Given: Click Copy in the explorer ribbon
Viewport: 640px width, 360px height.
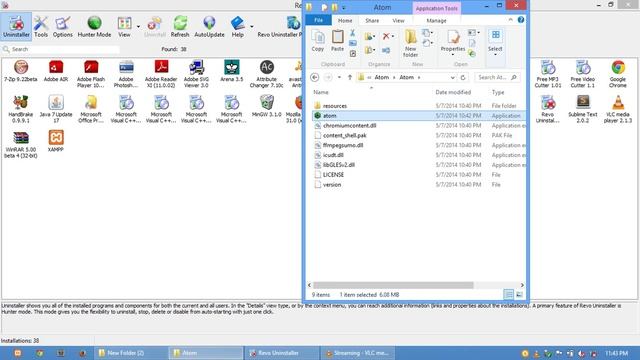Looking at the screenshot, I should coord(318,41).
